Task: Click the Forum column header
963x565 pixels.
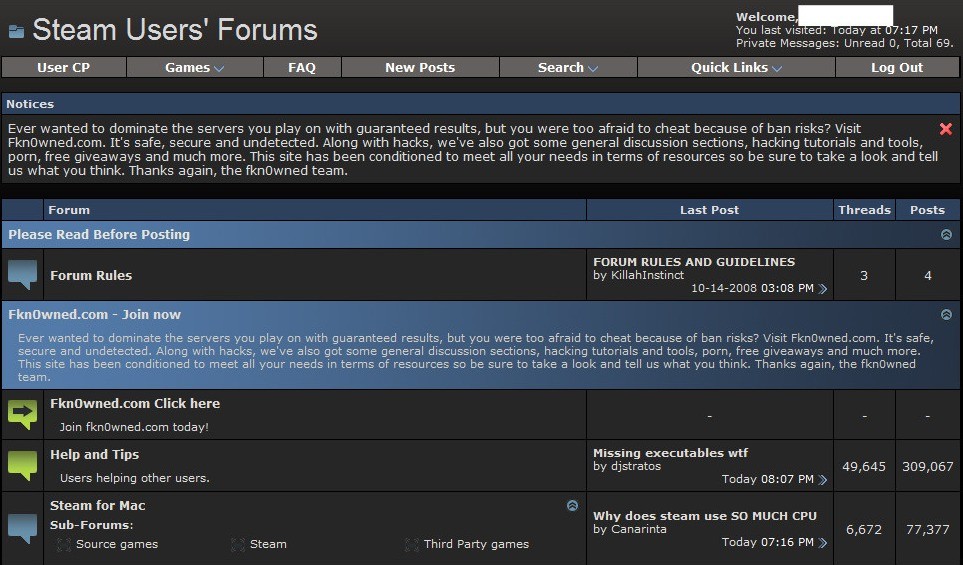Action: point(69,210)
